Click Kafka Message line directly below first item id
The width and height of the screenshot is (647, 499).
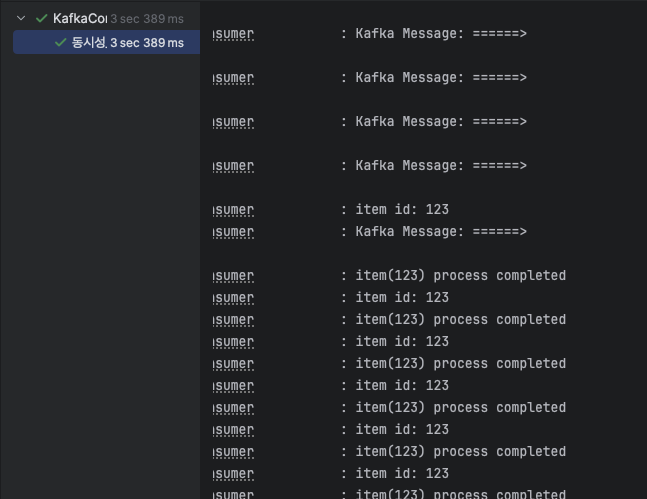440,232
